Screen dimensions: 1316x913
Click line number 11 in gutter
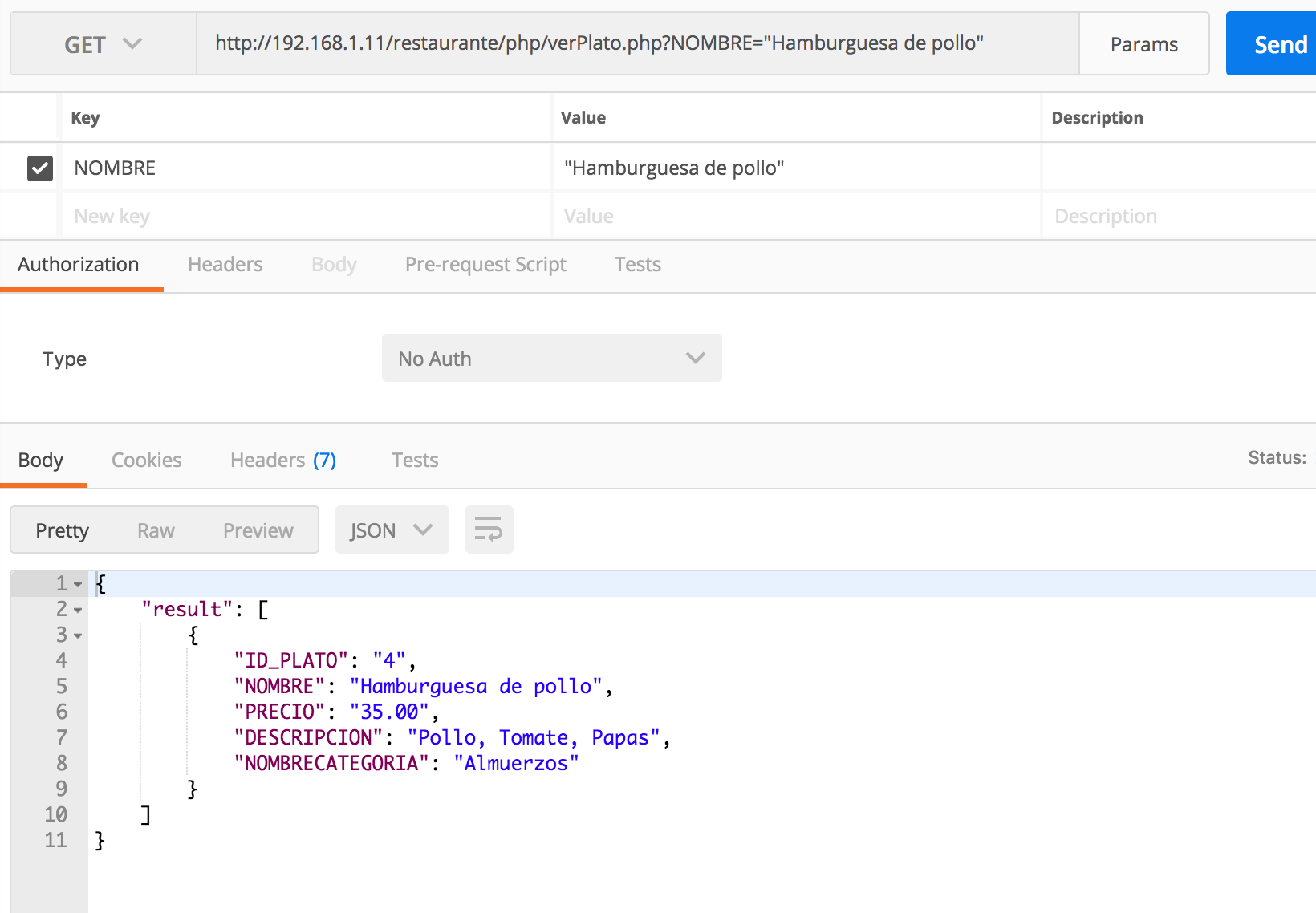(x=55, y=840)
